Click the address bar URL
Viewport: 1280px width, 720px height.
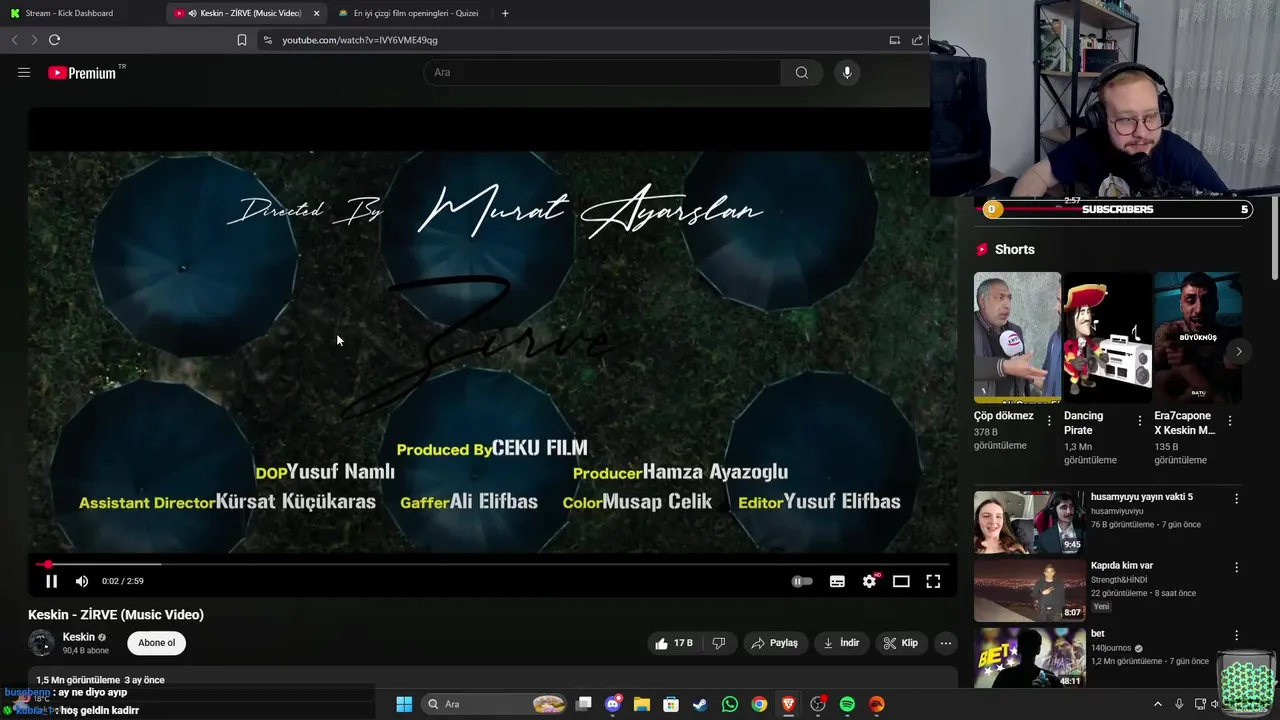[x=360, y=40]
